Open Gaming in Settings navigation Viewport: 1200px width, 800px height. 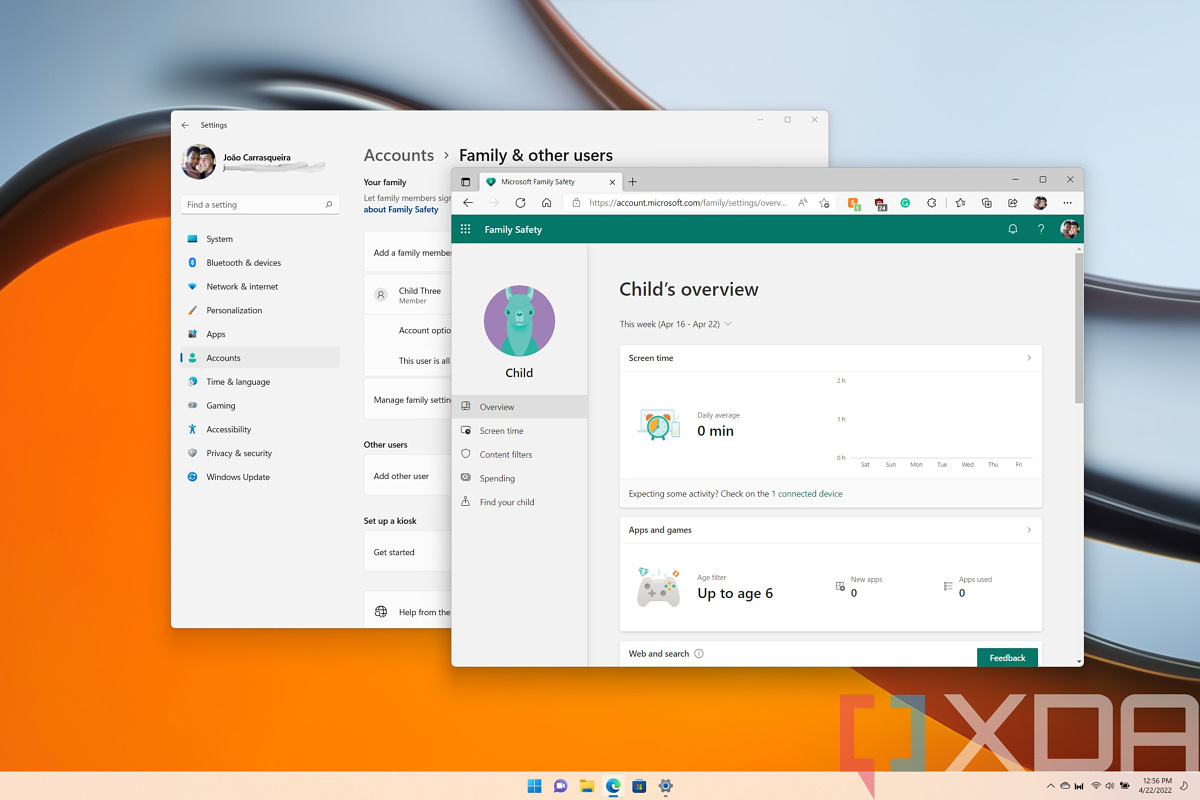tap(260, 406)
